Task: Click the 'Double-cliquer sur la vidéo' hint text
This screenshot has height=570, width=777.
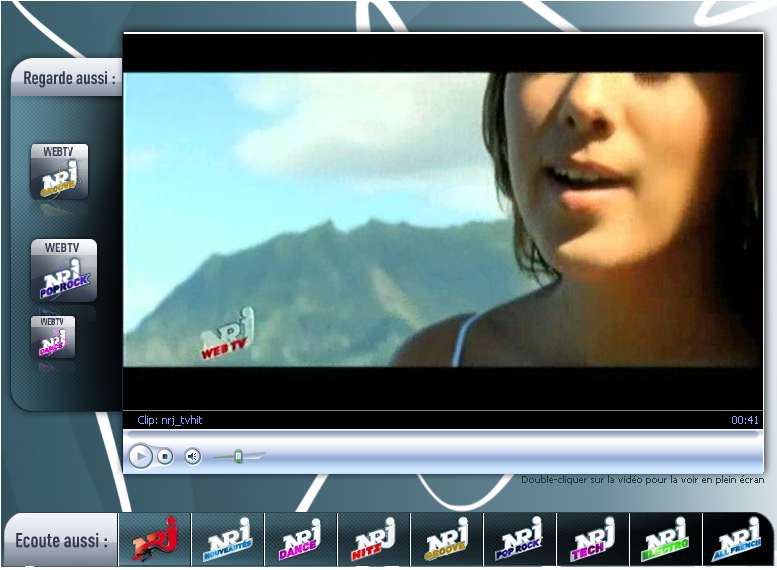Action: coord(642,480)
